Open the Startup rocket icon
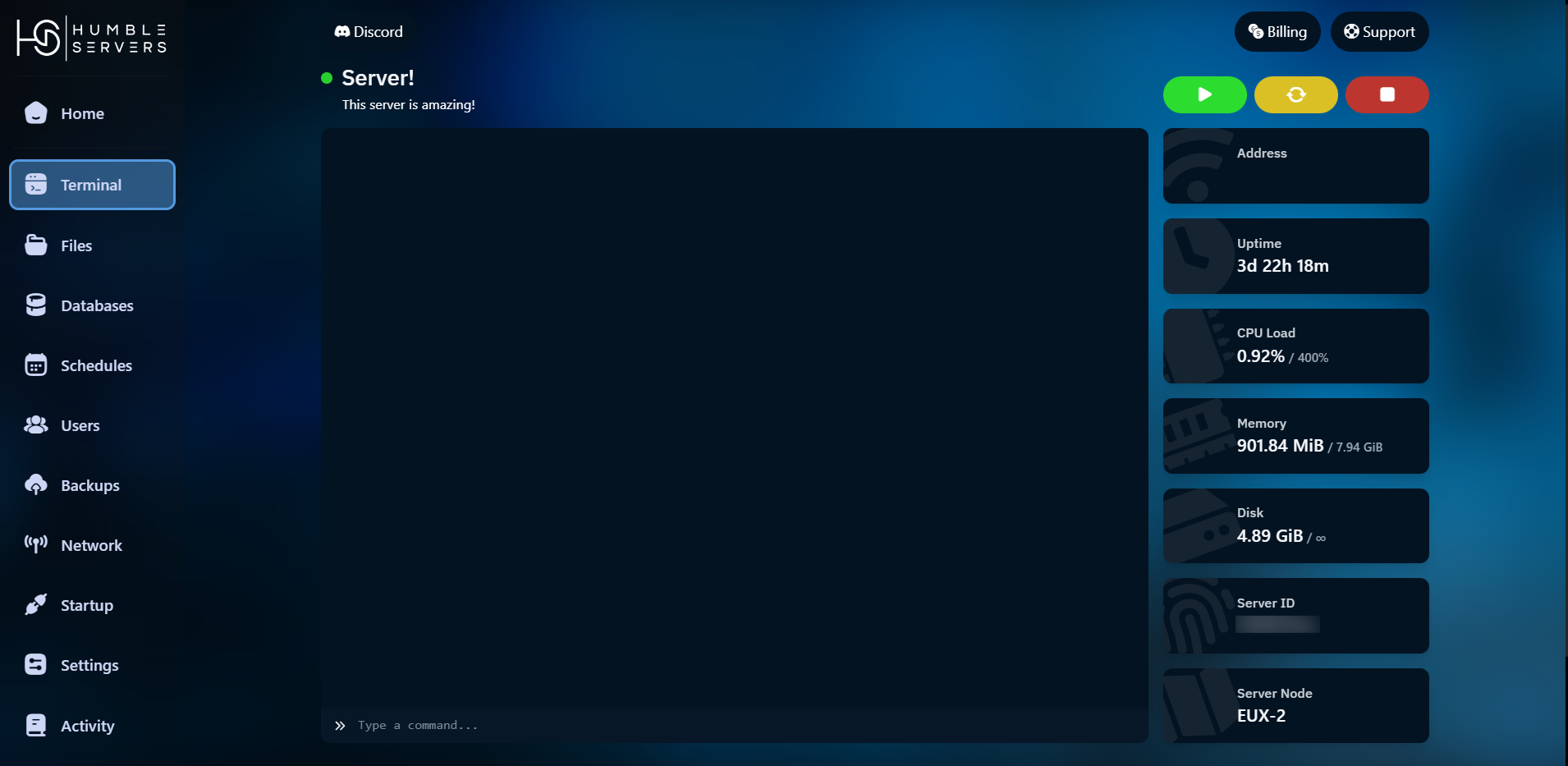 point(36,604)
